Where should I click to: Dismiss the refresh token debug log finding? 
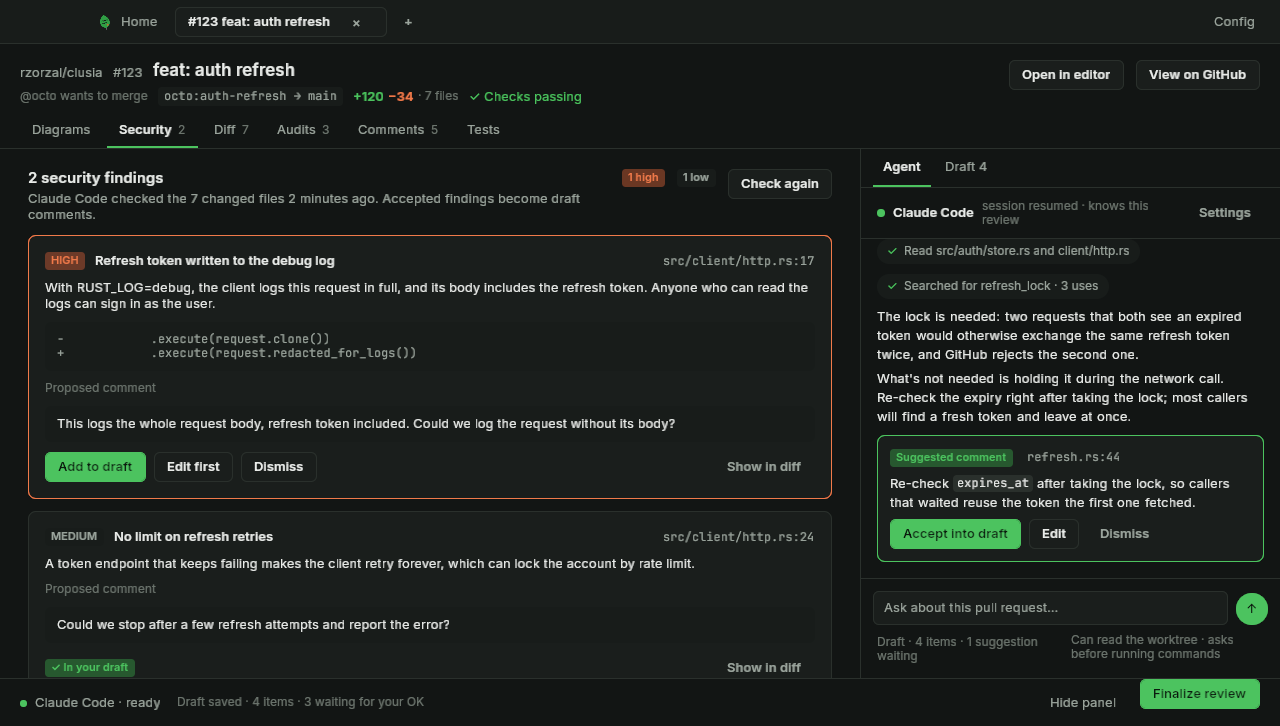[x=278, y=467]
